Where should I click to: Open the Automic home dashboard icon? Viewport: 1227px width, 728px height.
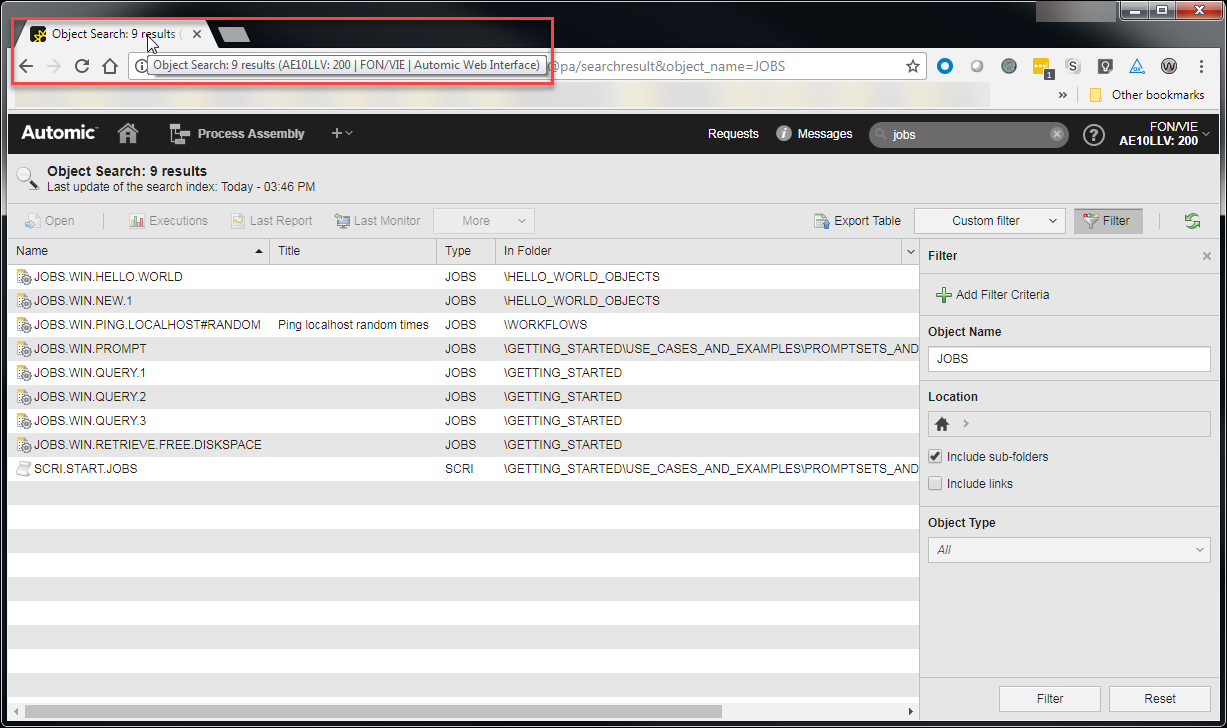[127, 132]
